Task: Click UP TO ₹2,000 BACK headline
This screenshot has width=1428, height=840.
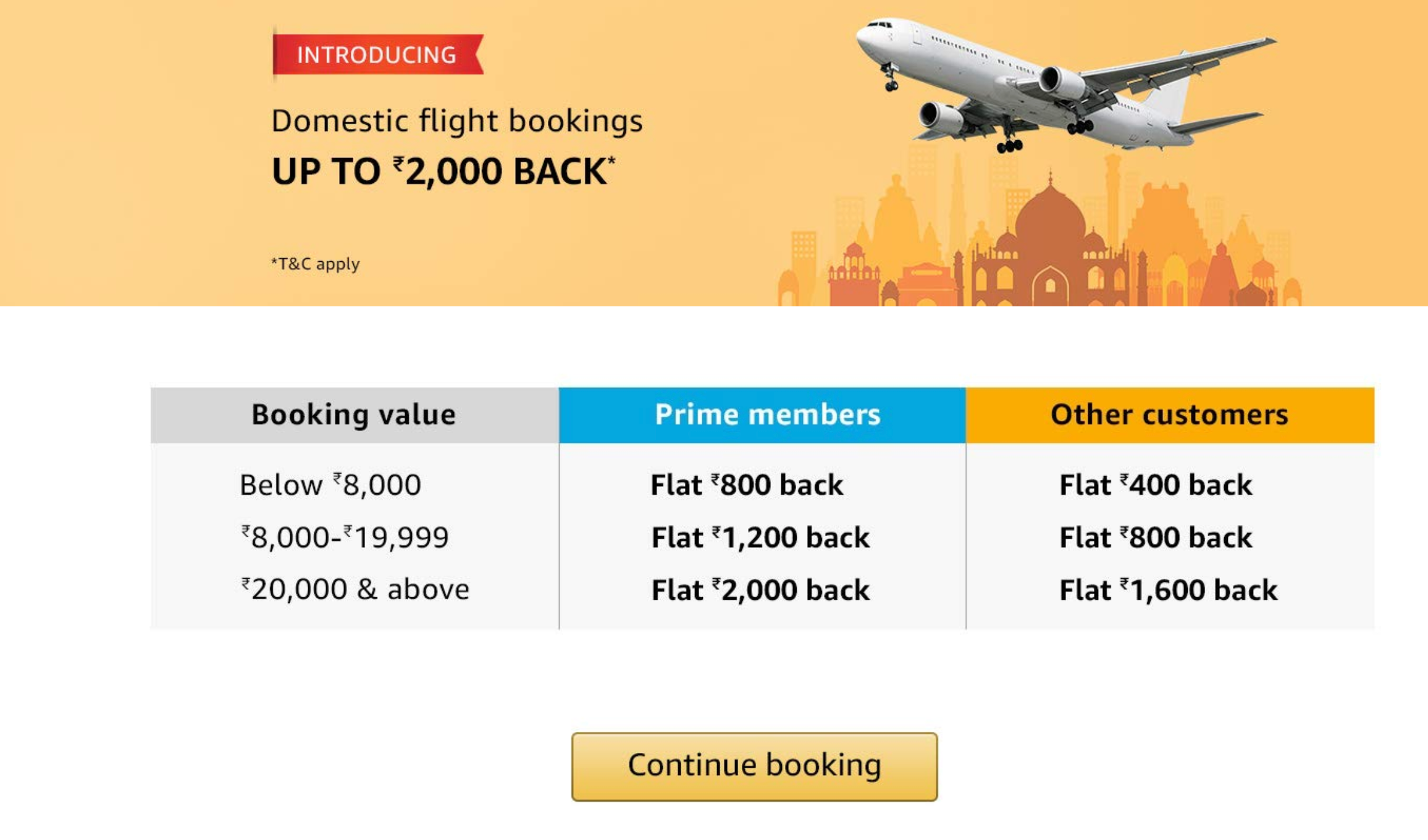Action: point(443,171)
